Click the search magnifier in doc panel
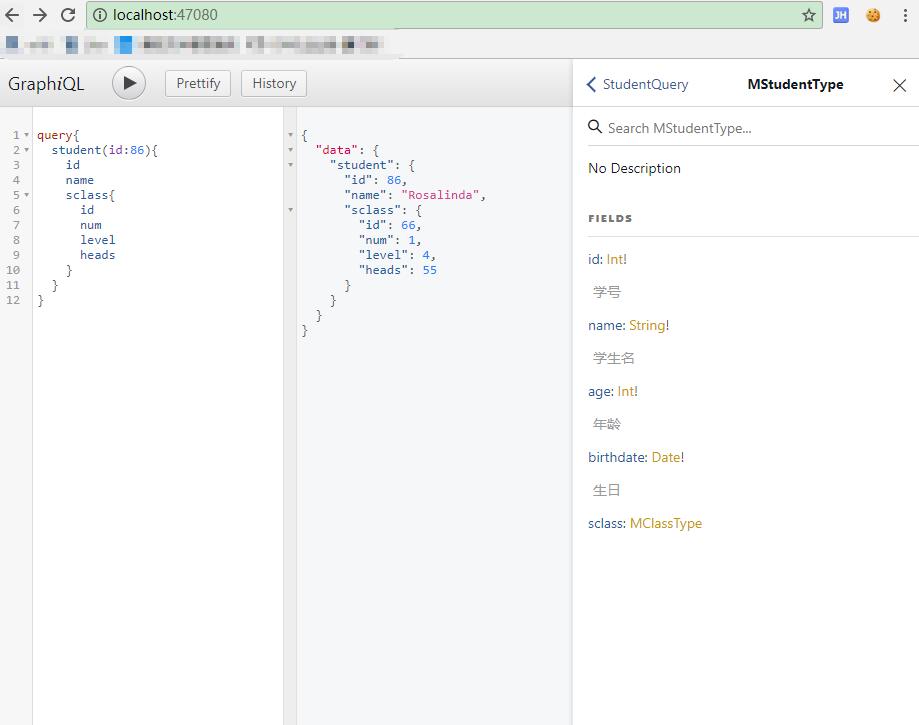The width and height of the screenshot is (919, 725). (597, 127)
